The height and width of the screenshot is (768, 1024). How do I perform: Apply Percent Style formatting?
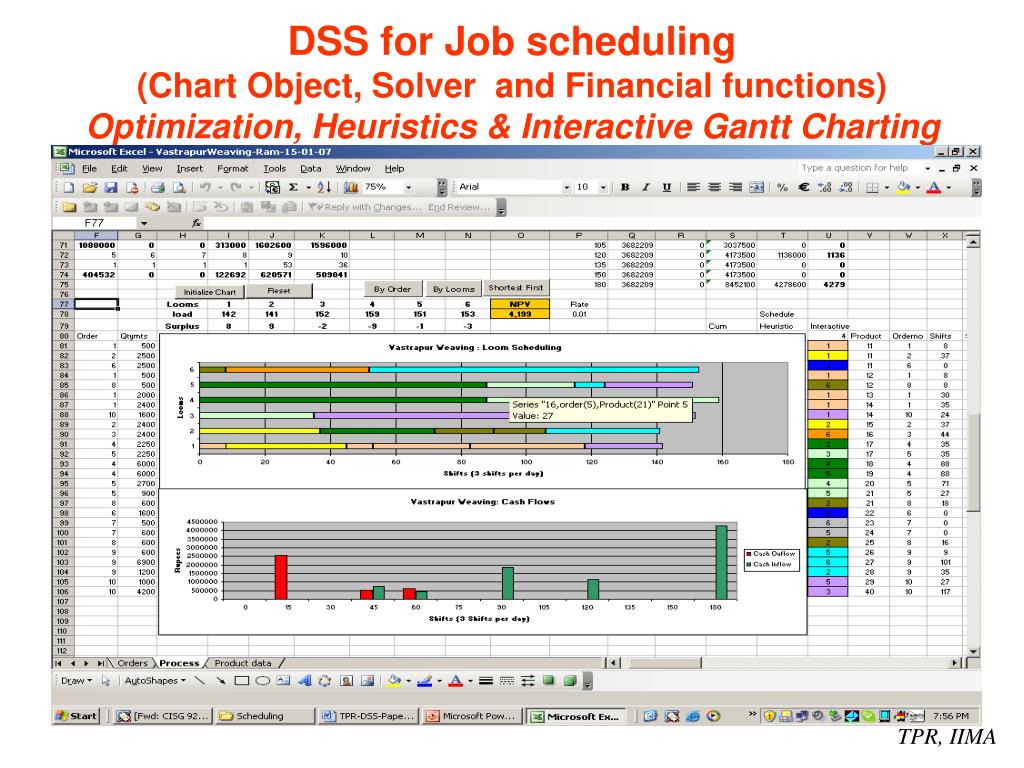tap(782, 187)
